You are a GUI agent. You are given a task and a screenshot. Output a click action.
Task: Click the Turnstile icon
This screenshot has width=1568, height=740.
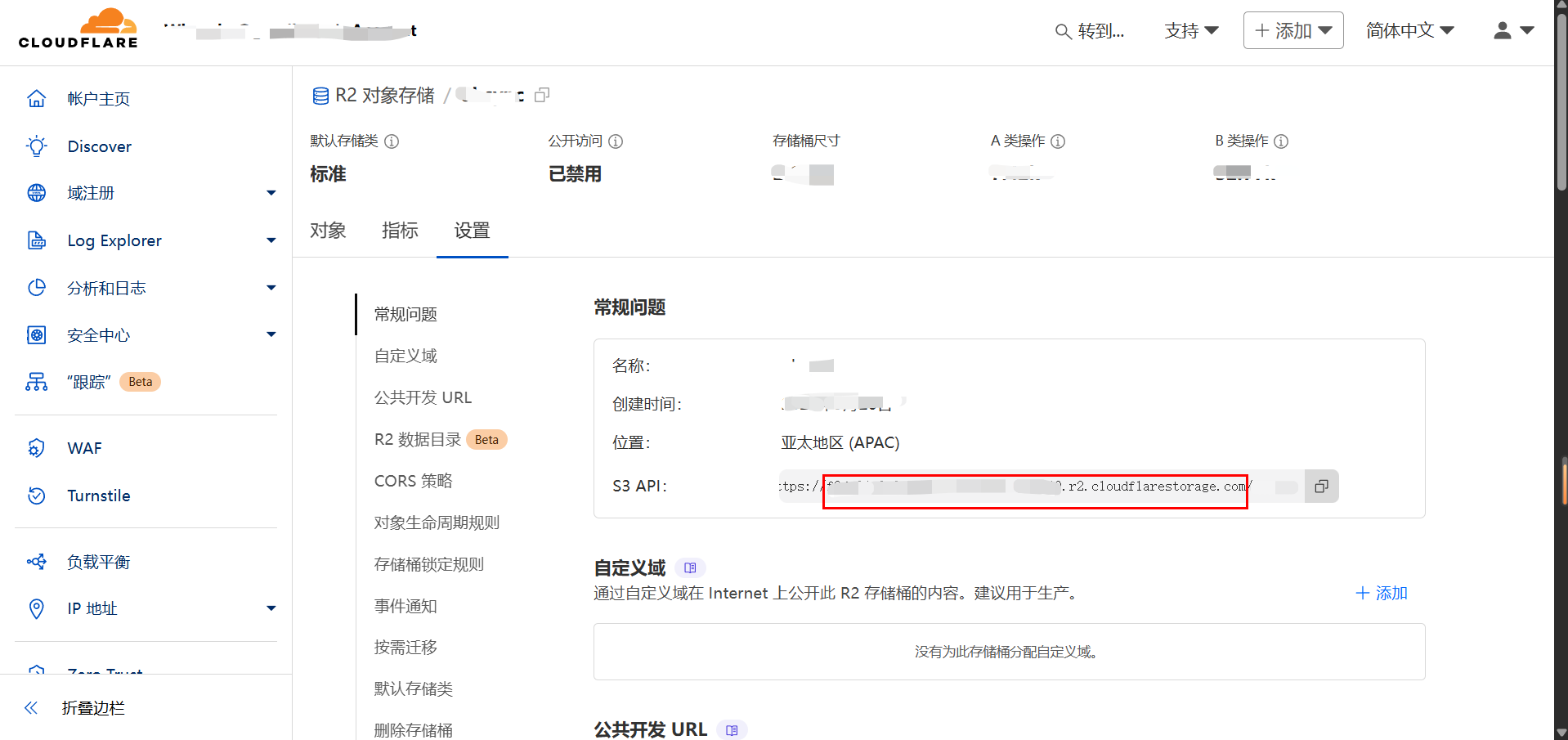(x=37, y=496)
